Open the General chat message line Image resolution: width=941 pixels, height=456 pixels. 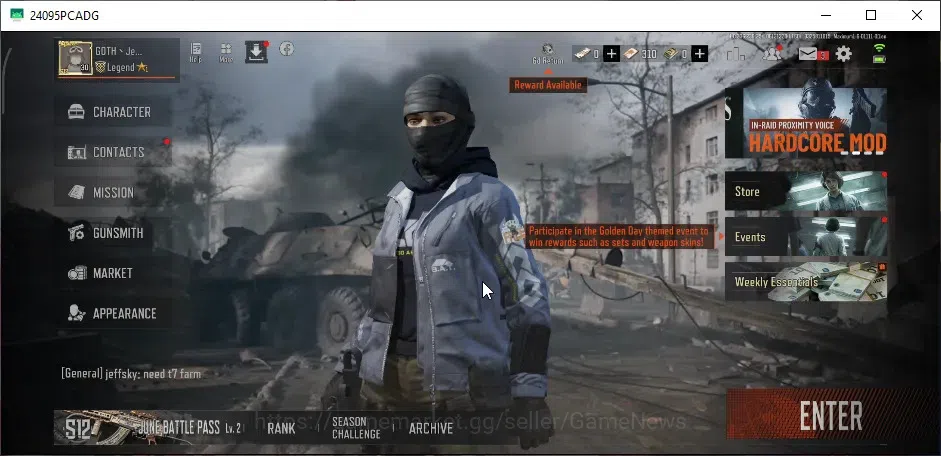(x=131, y=374)
